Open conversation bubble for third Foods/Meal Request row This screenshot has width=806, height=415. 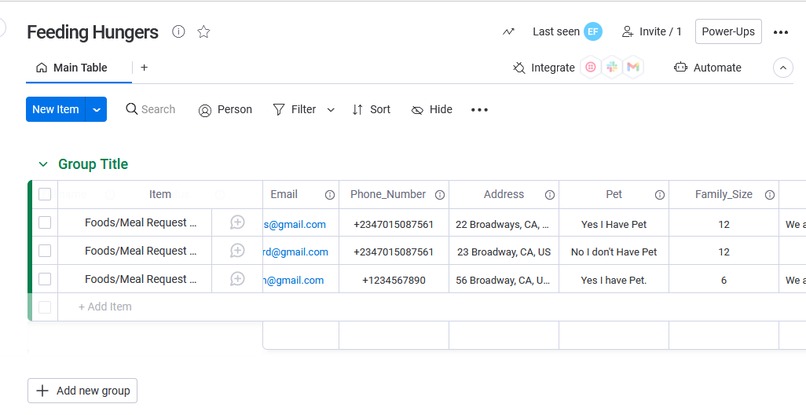tap(237, 279)
